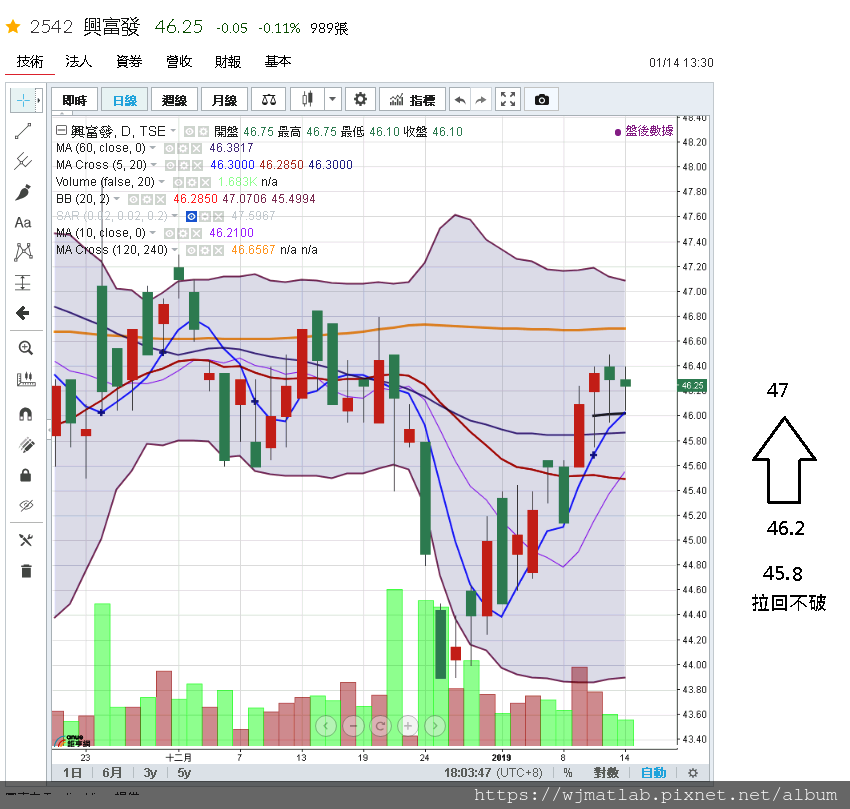
Task: Click the undo arrow
Action: click(460, 100)
